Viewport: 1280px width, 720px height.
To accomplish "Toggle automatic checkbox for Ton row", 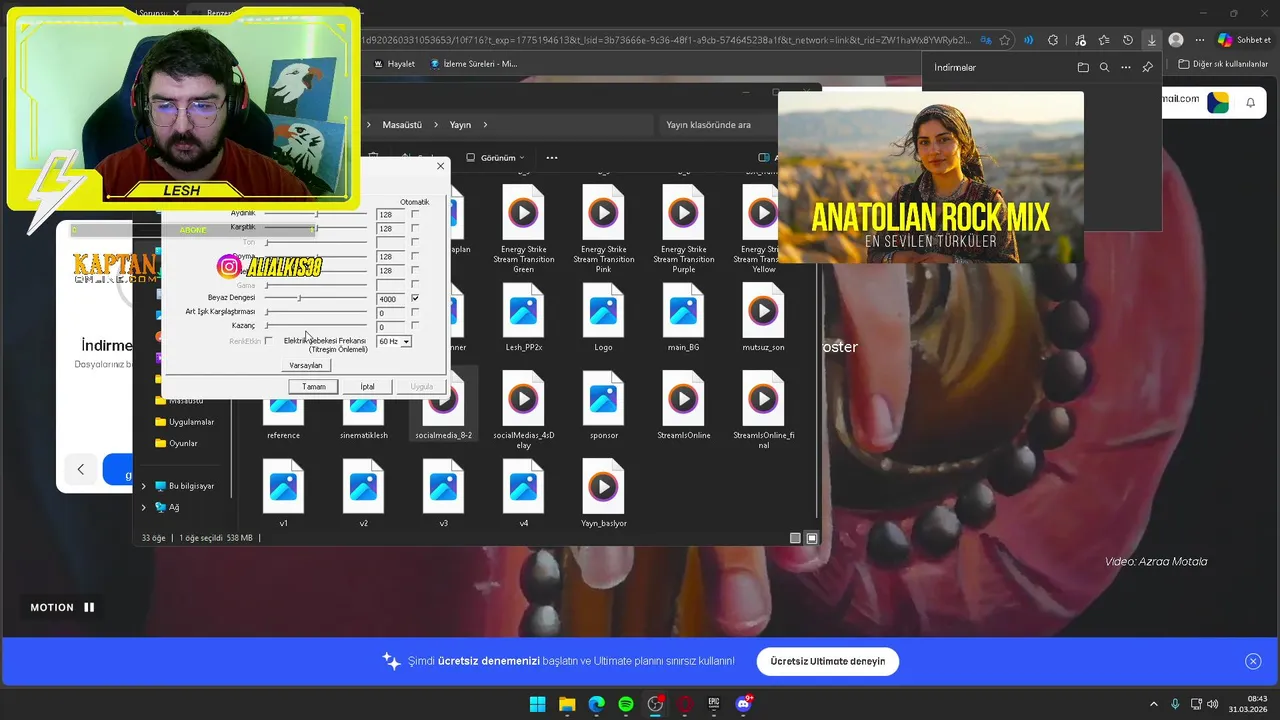I will [415, 242].
